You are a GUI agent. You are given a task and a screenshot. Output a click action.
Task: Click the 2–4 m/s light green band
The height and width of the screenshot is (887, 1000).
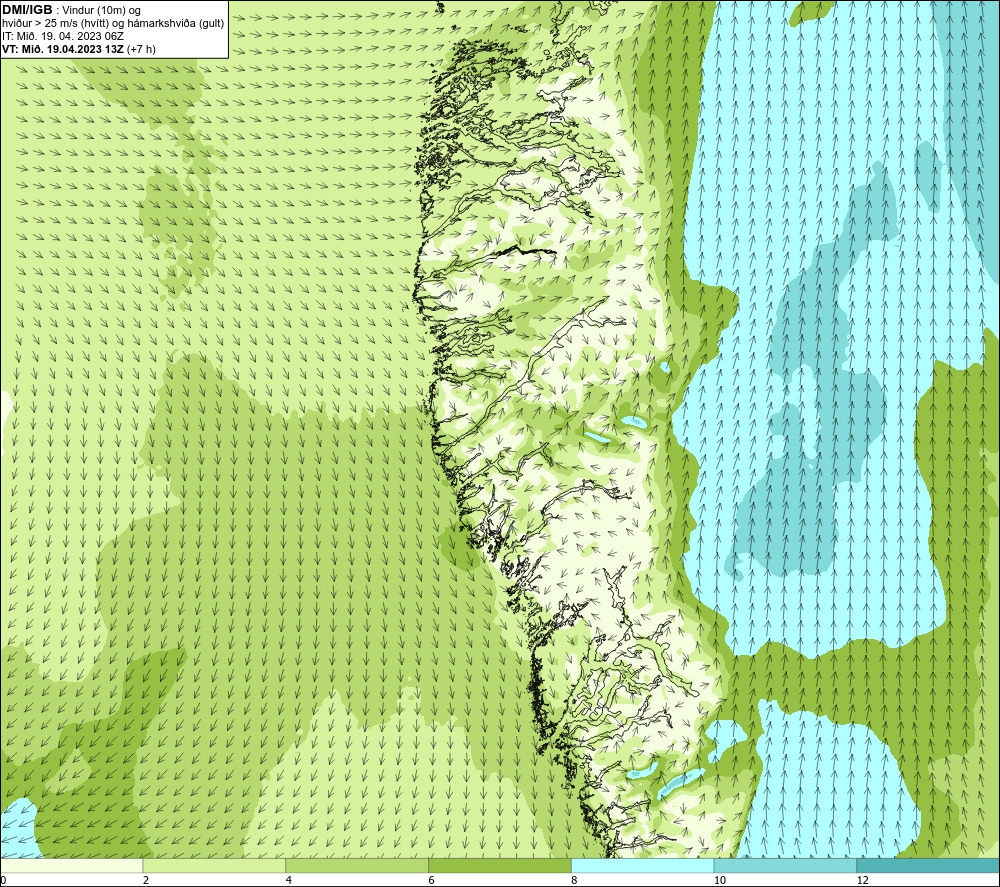point(214,865)
